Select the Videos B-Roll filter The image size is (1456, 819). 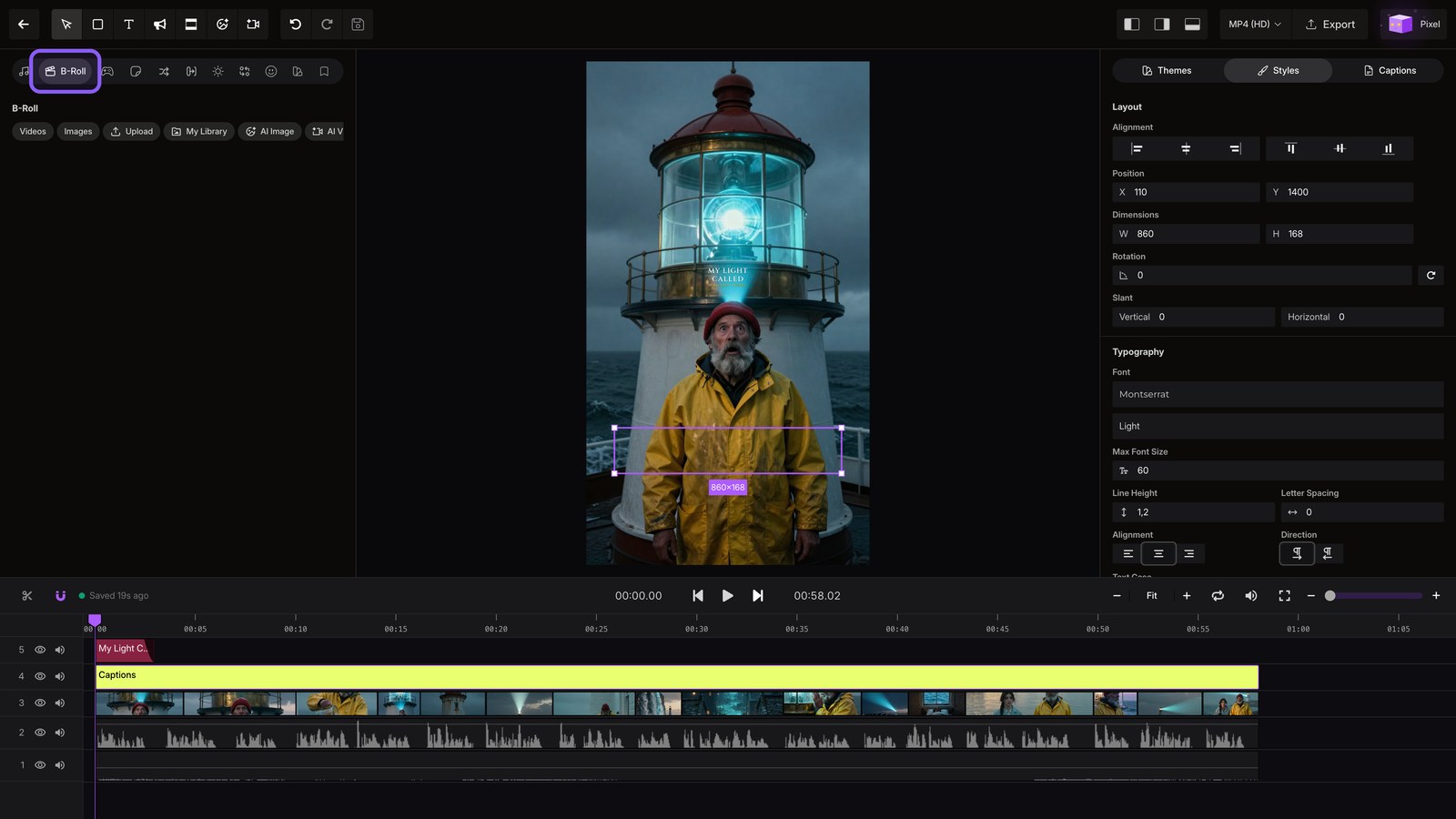(33, 131)
